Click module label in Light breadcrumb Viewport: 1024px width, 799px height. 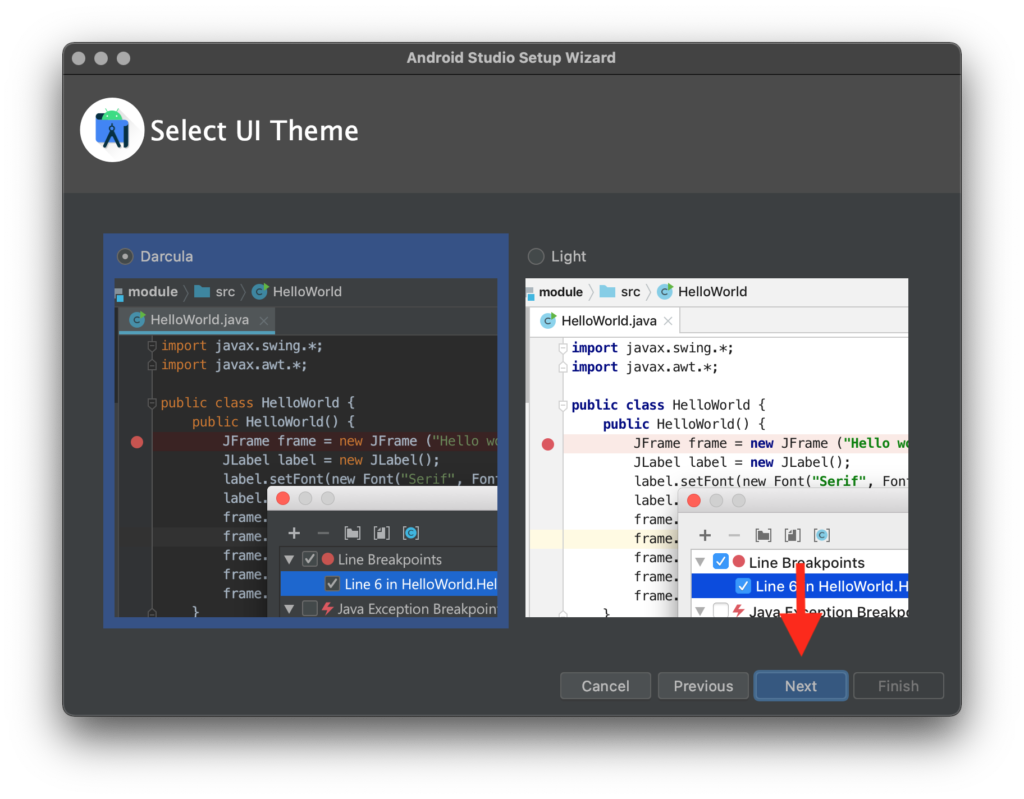560,291
